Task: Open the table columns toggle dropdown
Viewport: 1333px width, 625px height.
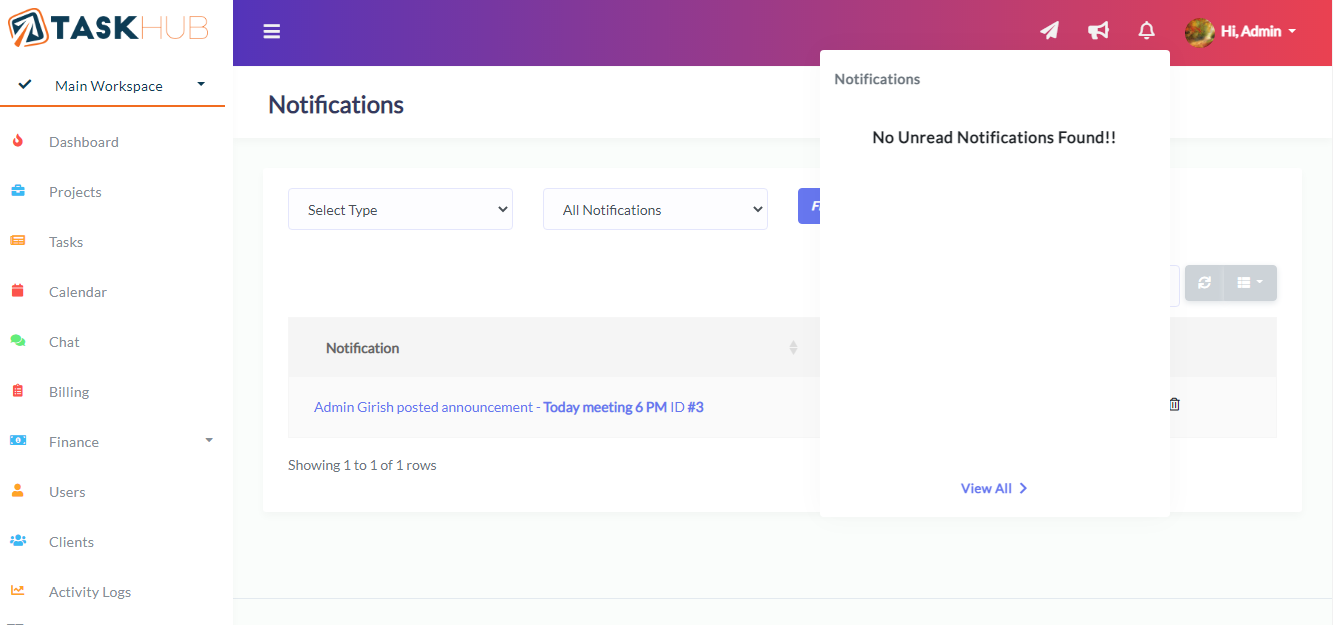Action: [1250, 283]
